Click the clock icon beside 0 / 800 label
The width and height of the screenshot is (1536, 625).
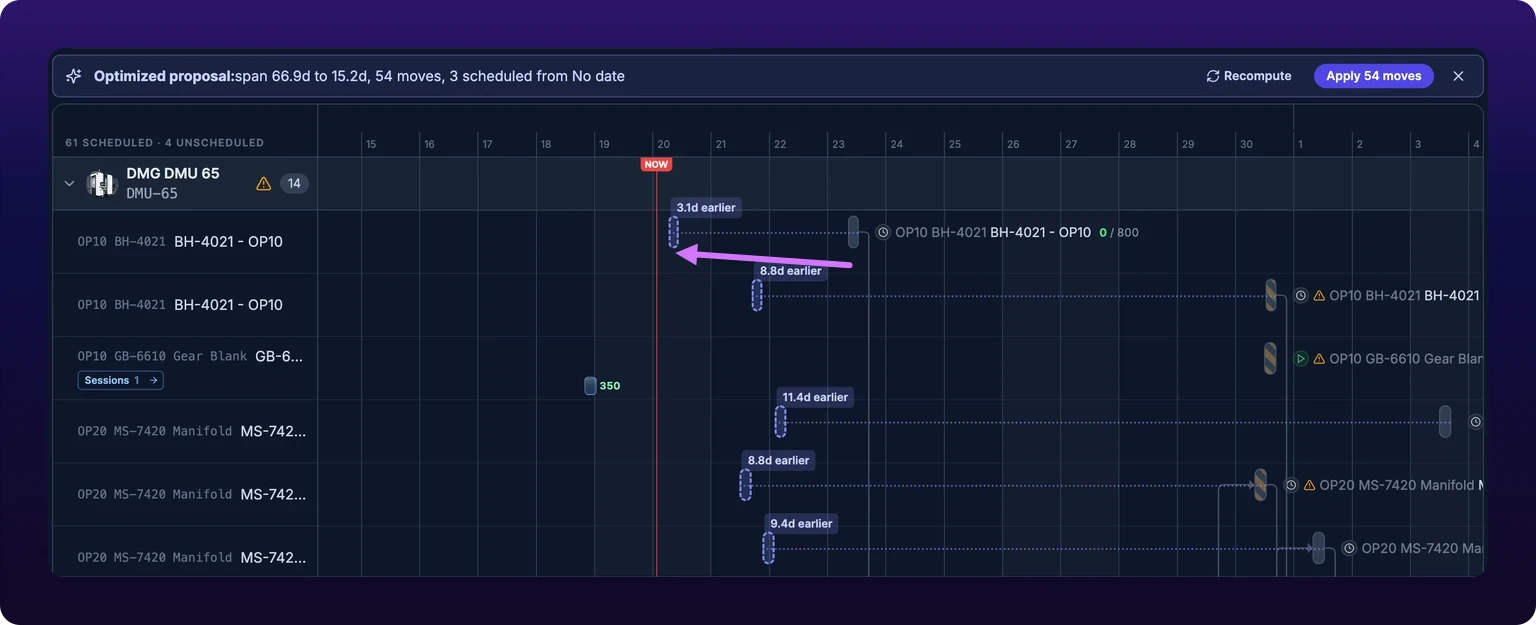(883, 232)
